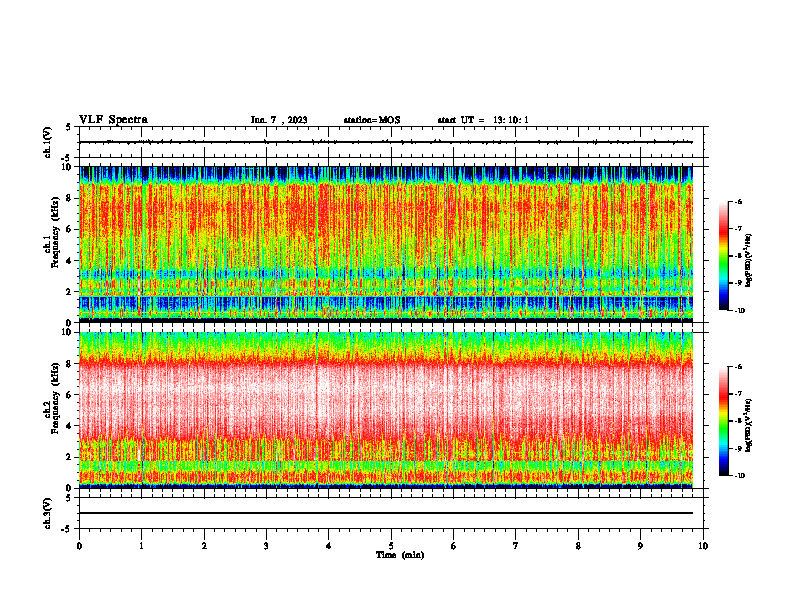
Task: Click the "8" kHz tick on ch.1 axis
Action: pyautogui.click(x=70, y=198)
